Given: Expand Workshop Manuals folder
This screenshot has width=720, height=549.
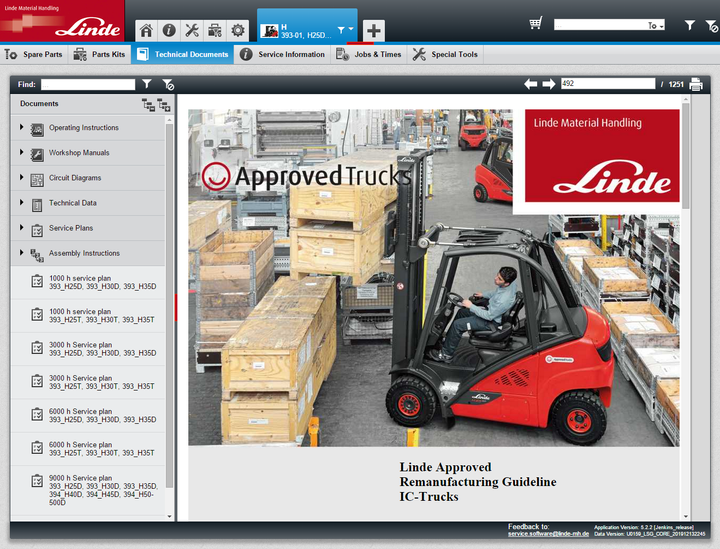Looking at the screenshot, I should [21, 151].
